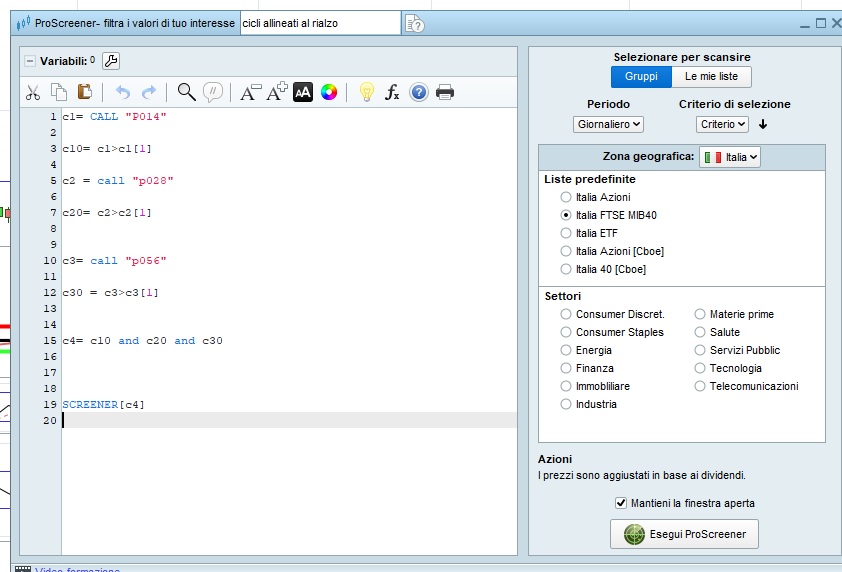Print the screener code

point(445,92)
